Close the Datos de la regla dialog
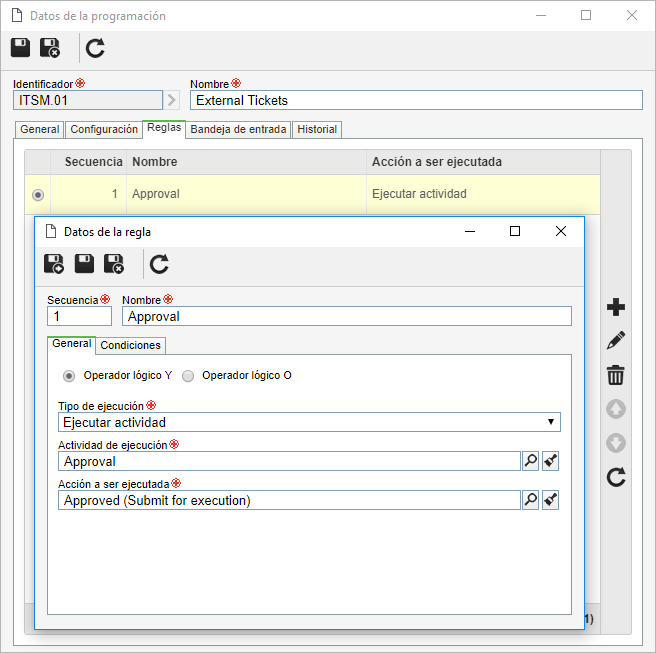656x653 pixels. pyautogui.click(x=561, y=231)
